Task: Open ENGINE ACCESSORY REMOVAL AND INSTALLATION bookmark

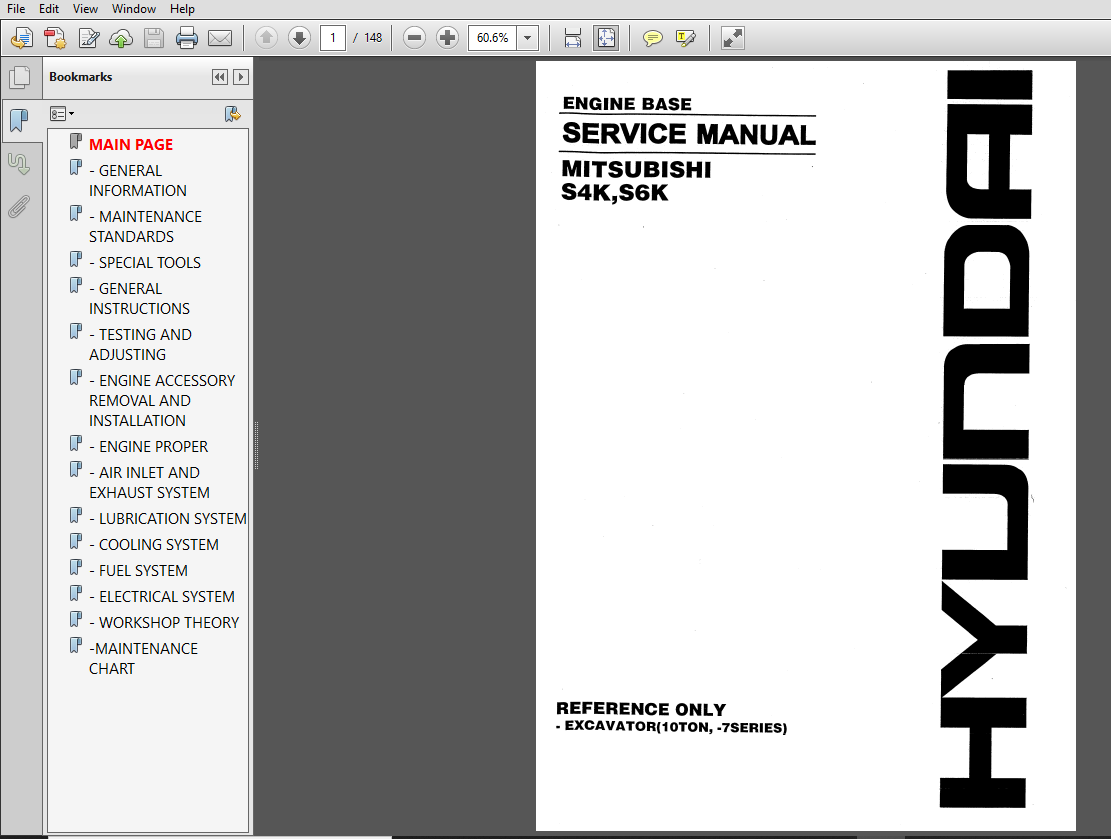Action: [162, 400]
